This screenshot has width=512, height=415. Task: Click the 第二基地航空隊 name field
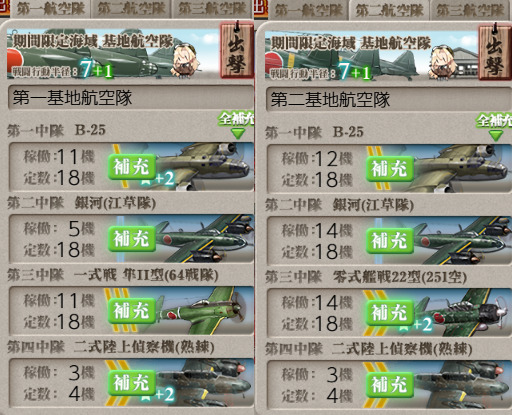[x=389, y=100]
